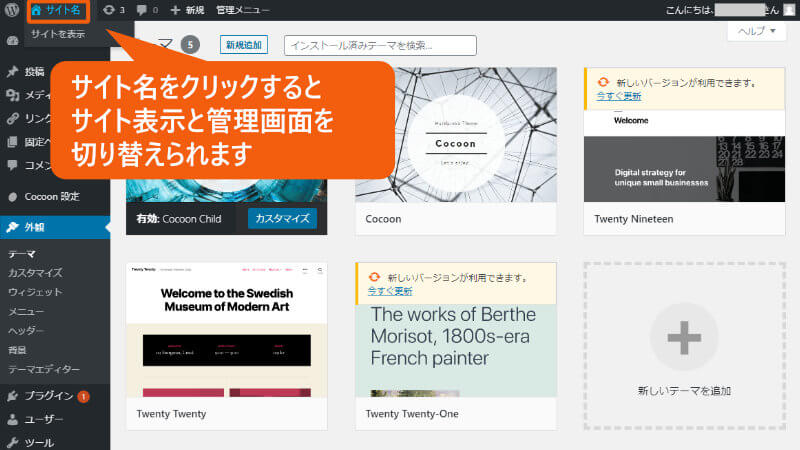The image size is (800, 450).
Task: Click the user avatar at top right
Action: click(789, 10)
